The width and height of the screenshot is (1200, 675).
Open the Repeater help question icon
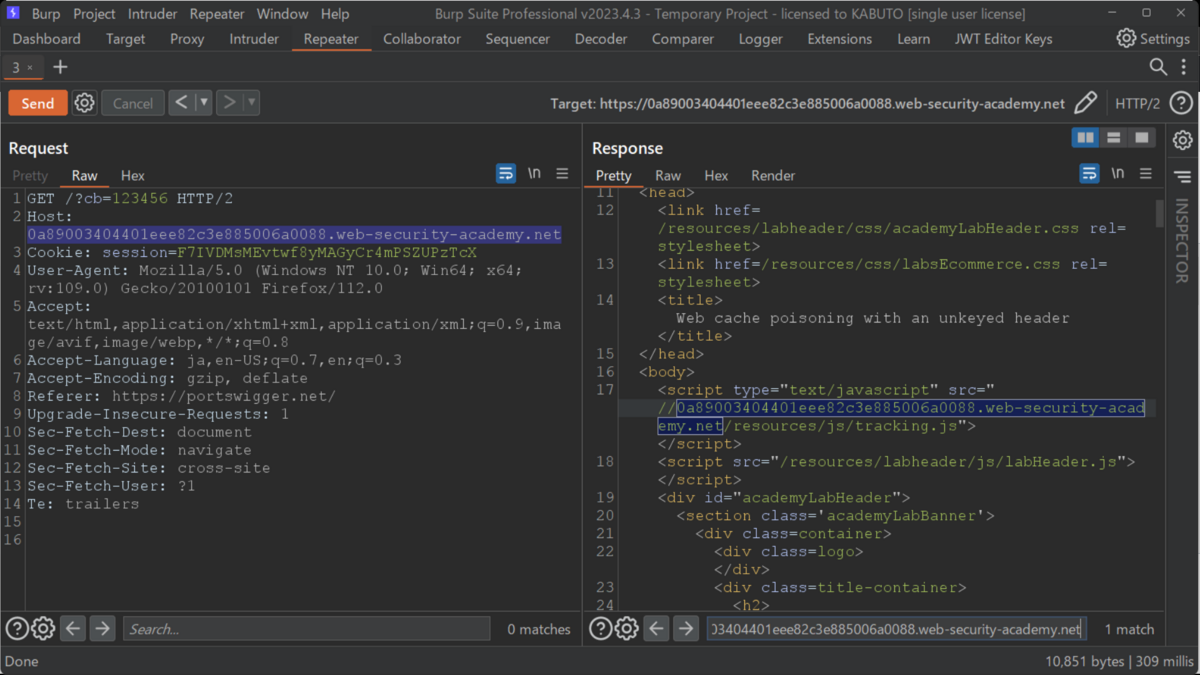[x=1181, y=103]
